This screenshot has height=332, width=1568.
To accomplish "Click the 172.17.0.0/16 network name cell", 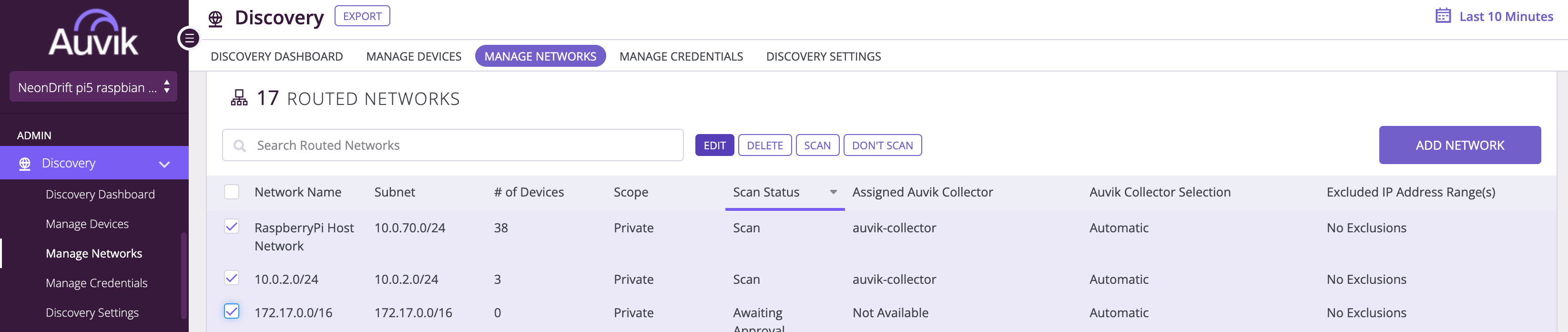I will [x=294, y=312].
